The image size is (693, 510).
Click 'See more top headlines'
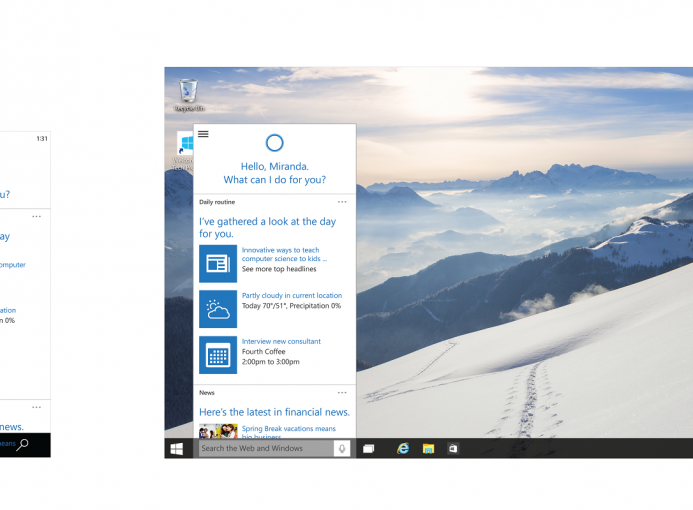(x=279, y=269)
